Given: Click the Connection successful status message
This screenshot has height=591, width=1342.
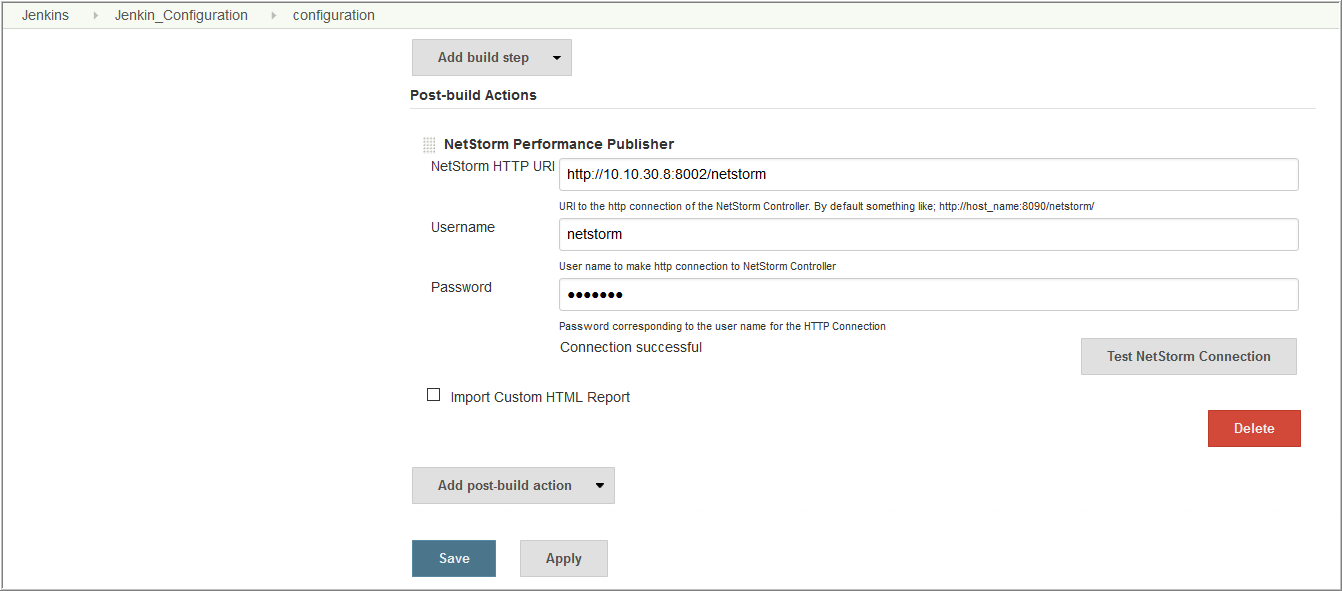Looking at the screenshot, I should point(631,347).
